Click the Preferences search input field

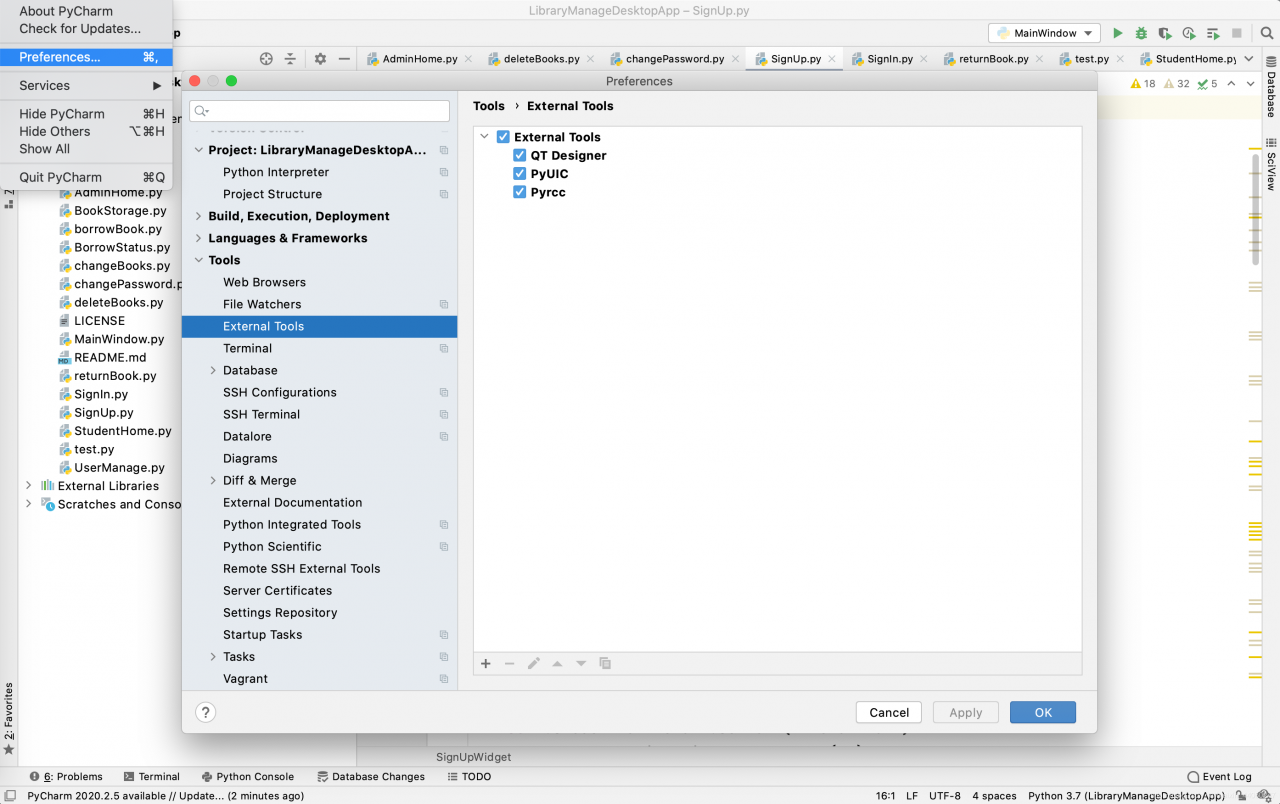tap(320, 110)
